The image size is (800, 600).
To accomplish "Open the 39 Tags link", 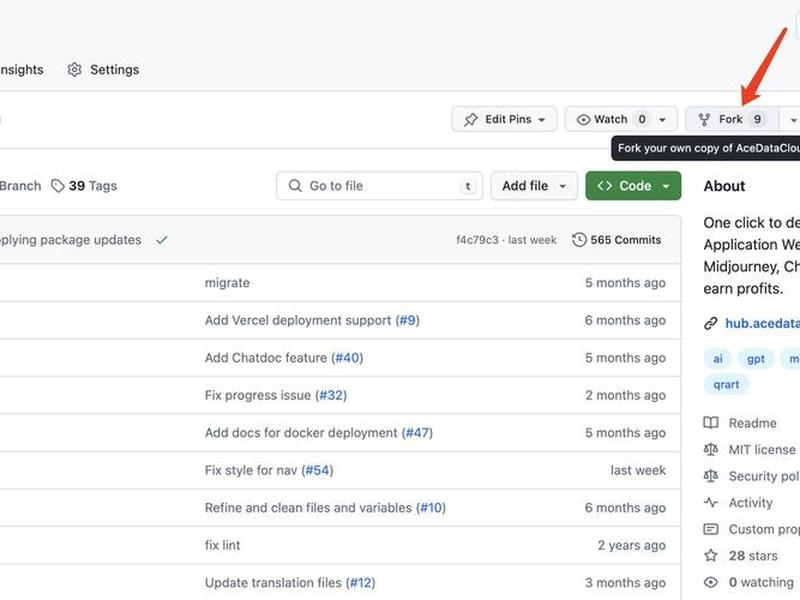I will 92,186.
